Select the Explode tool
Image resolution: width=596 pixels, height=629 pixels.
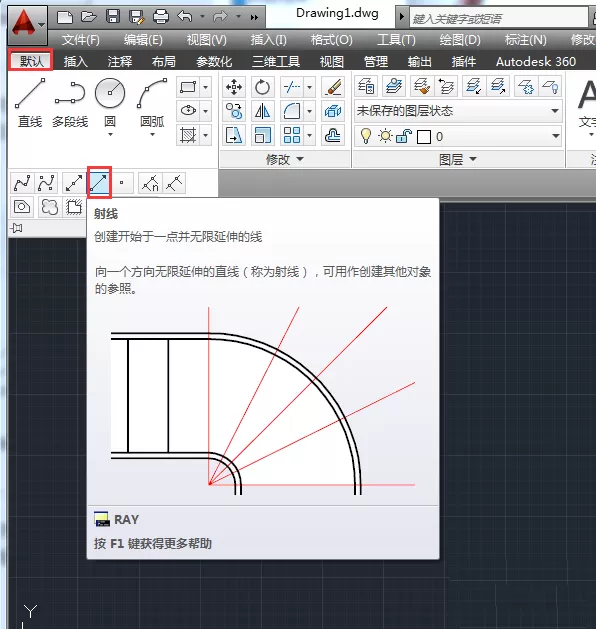click(x=333, y=111)
